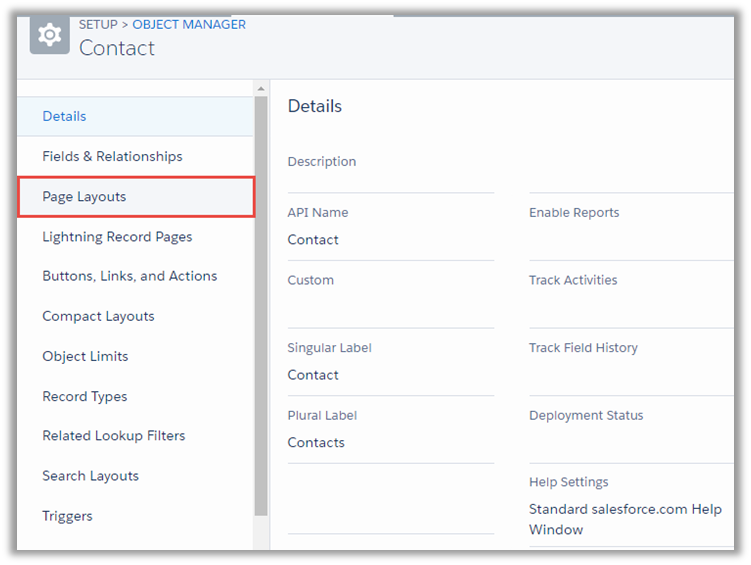Open the highlighted Page Layouts item
The height and width of the screenshot is (565, 751).
coord(84,197)
